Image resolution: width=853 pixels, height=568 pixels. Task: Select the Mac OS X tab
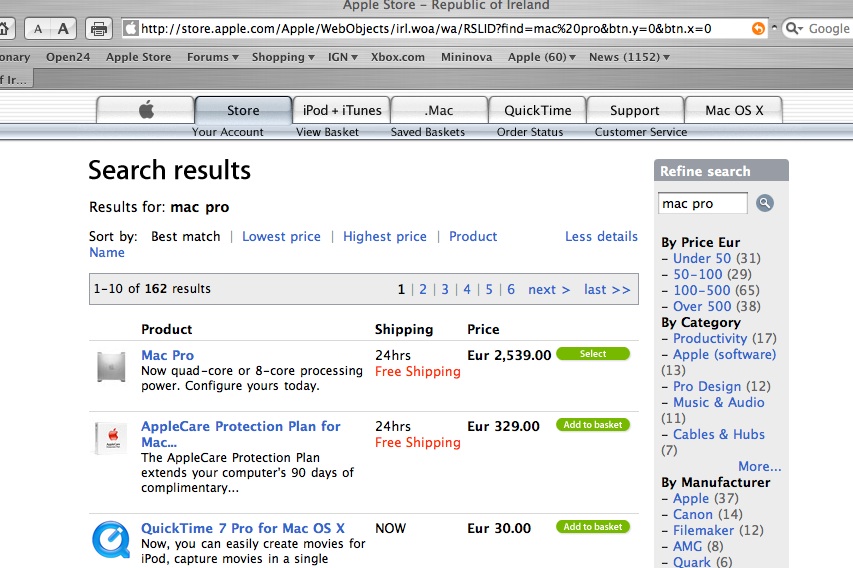tap(734, 110)
